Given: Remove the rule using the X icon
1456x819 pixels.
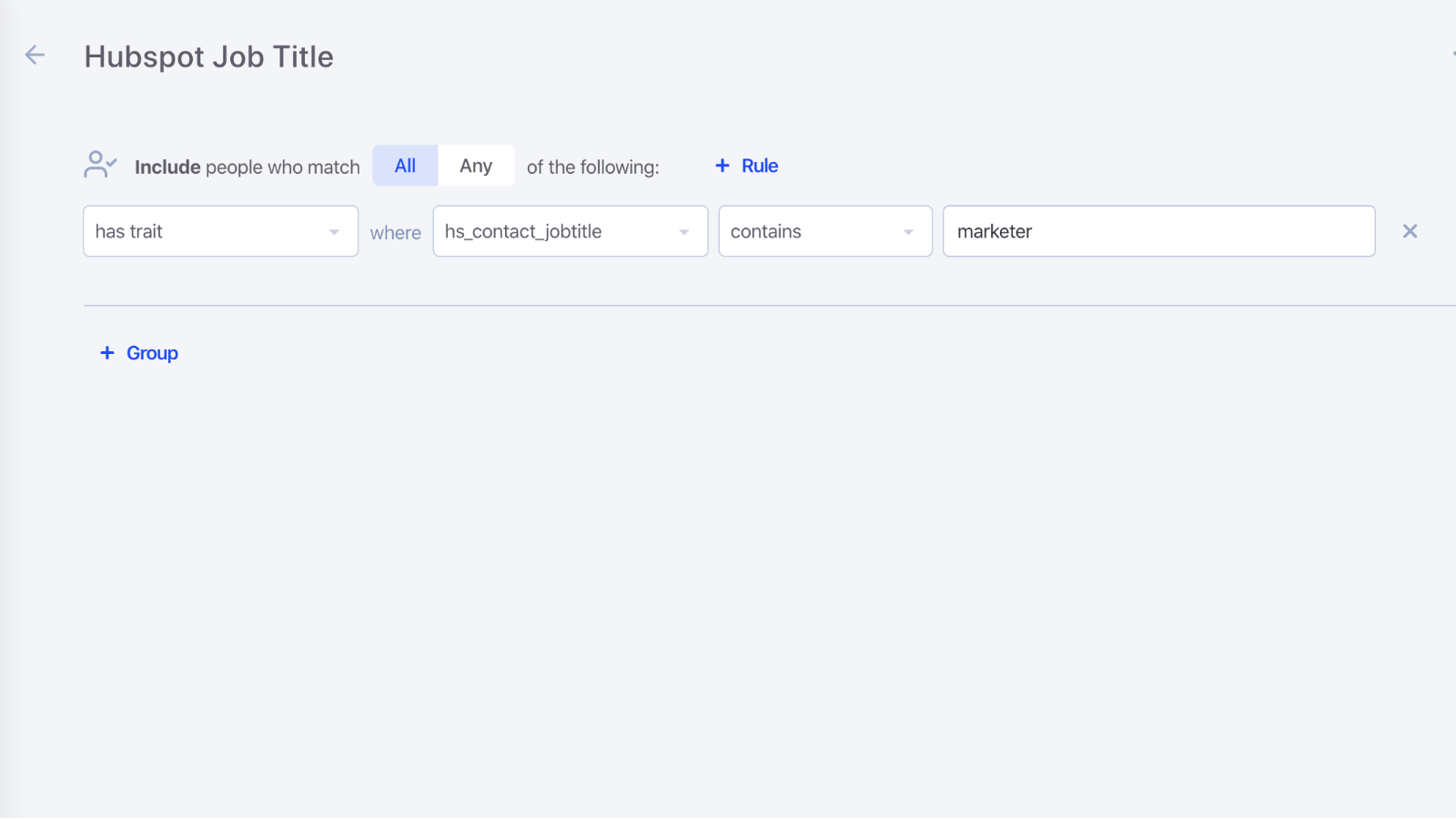Looking at the screenshot, I should [1409, 231].
